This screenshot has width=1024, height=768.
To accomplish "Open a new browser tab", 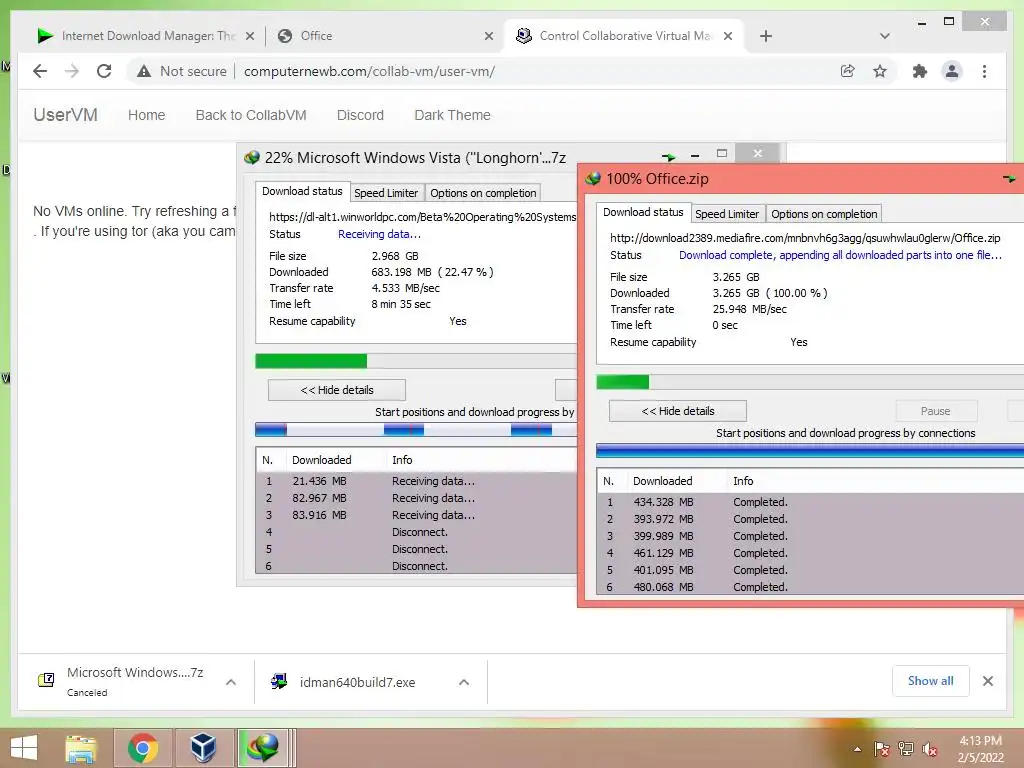I will coord(766,36).
